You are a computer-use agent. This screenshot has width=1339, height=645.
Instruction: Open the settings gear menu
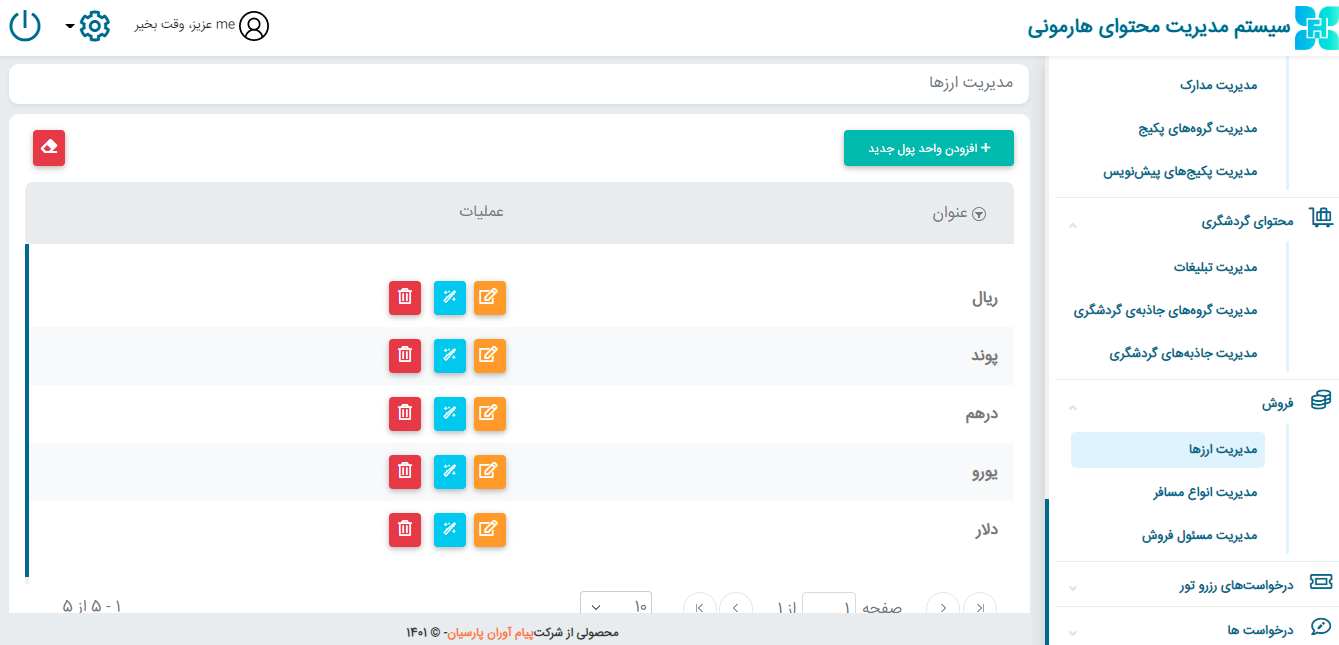94,26
